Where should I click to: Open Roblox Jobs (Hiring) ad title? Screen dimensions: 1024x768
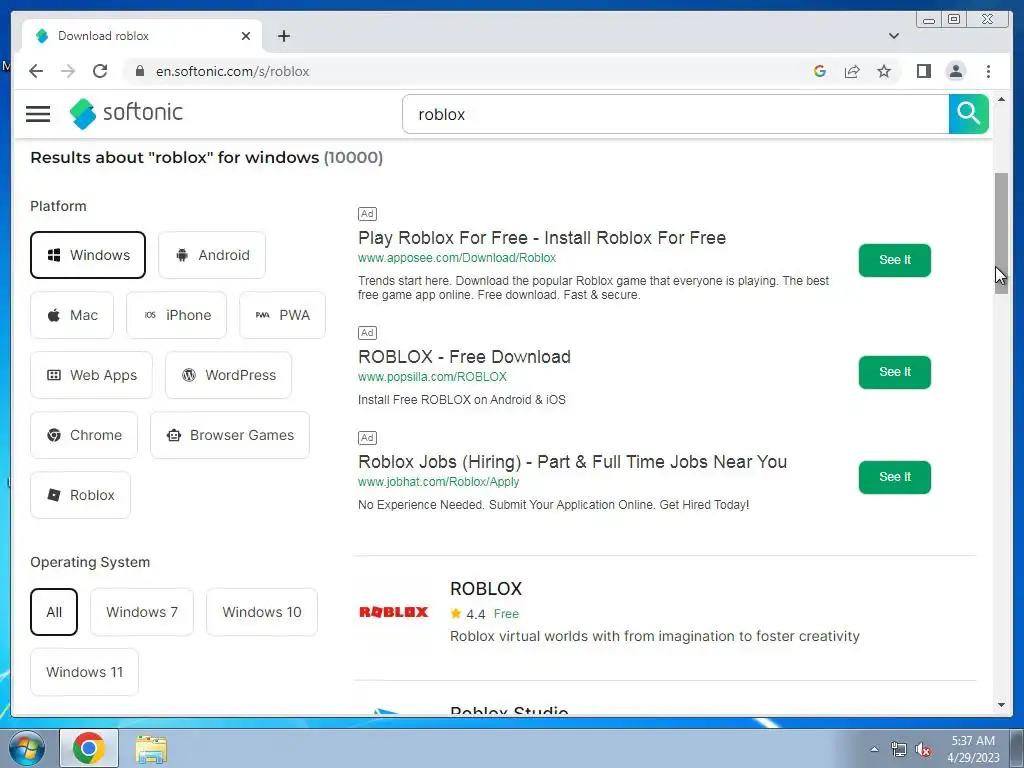[x=572, y=462]
